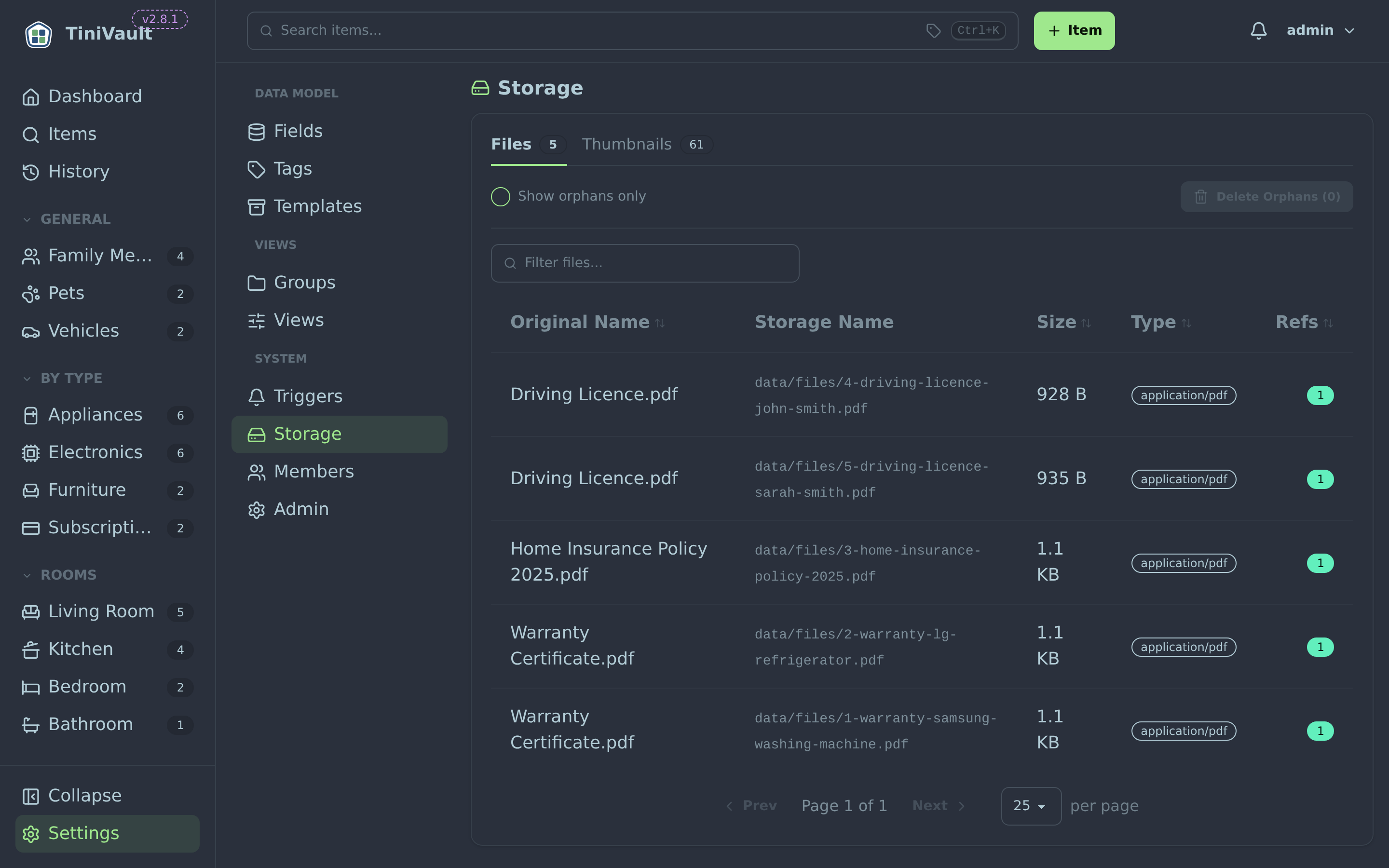Click the Delete Orphans (0) button

(1266, 197)
